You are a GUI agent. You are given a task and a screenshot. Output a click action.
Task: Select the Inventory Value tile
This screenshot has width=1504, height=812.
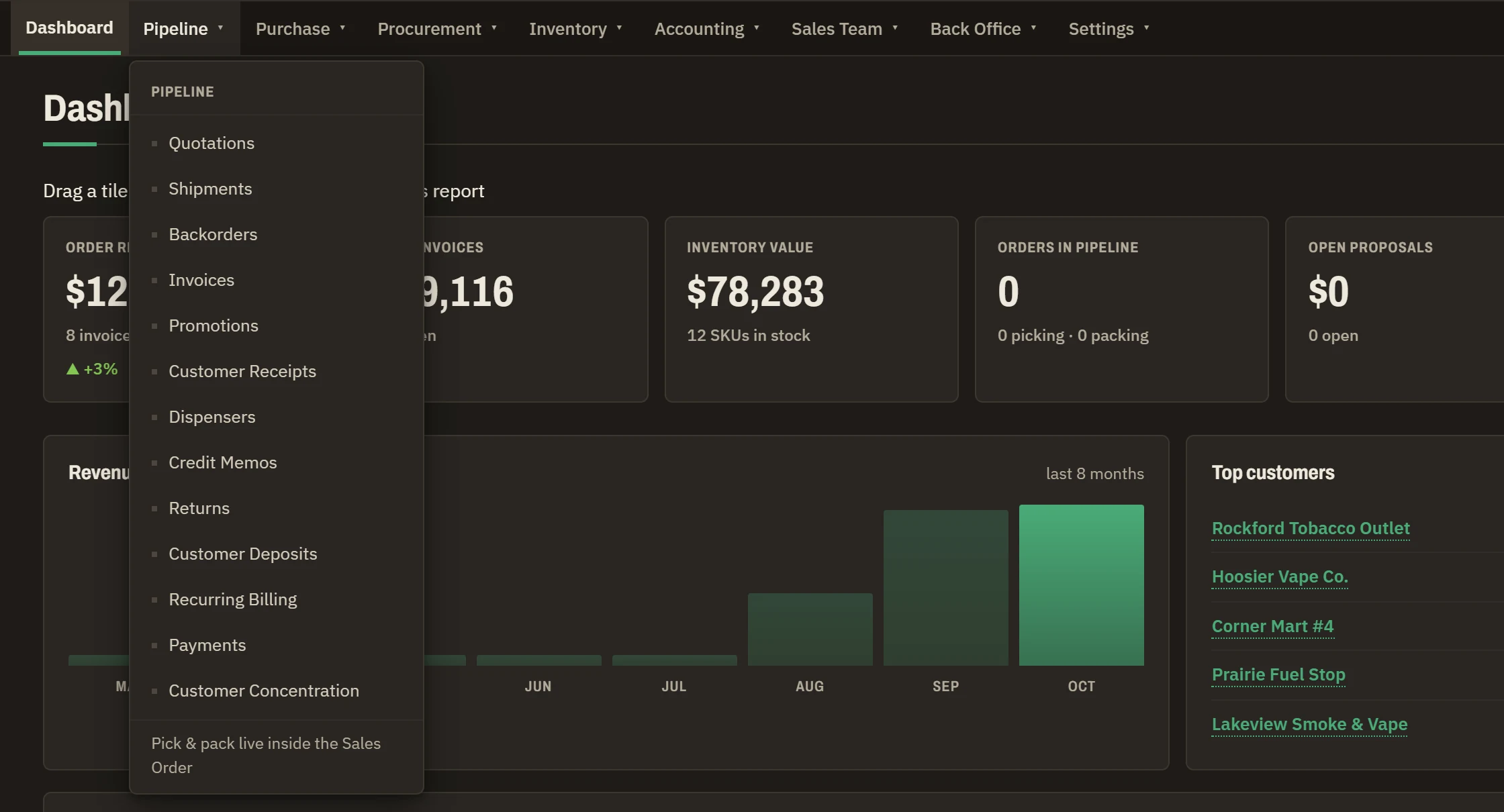pyautogui.click(x=811, y=309)
